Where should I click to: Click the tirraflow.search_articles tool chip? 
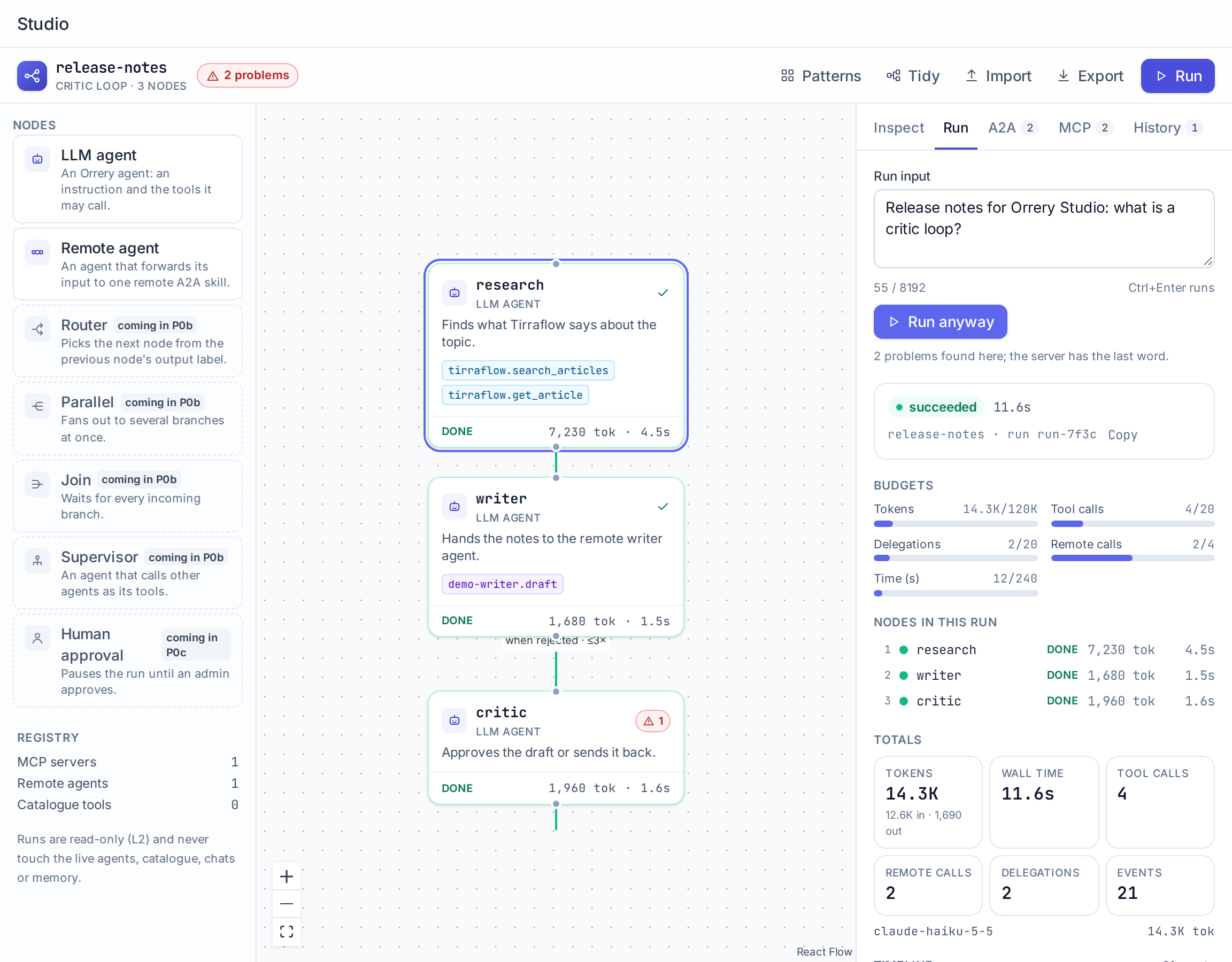[528, 370]
